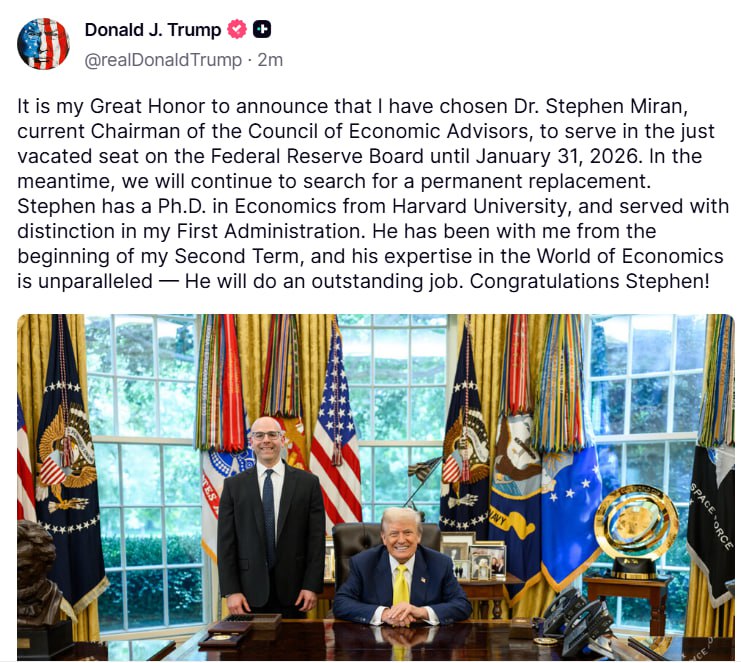Open the @realDonaldTrump handle link
This screenshot has height=663, width=741.
pos(163,60)
